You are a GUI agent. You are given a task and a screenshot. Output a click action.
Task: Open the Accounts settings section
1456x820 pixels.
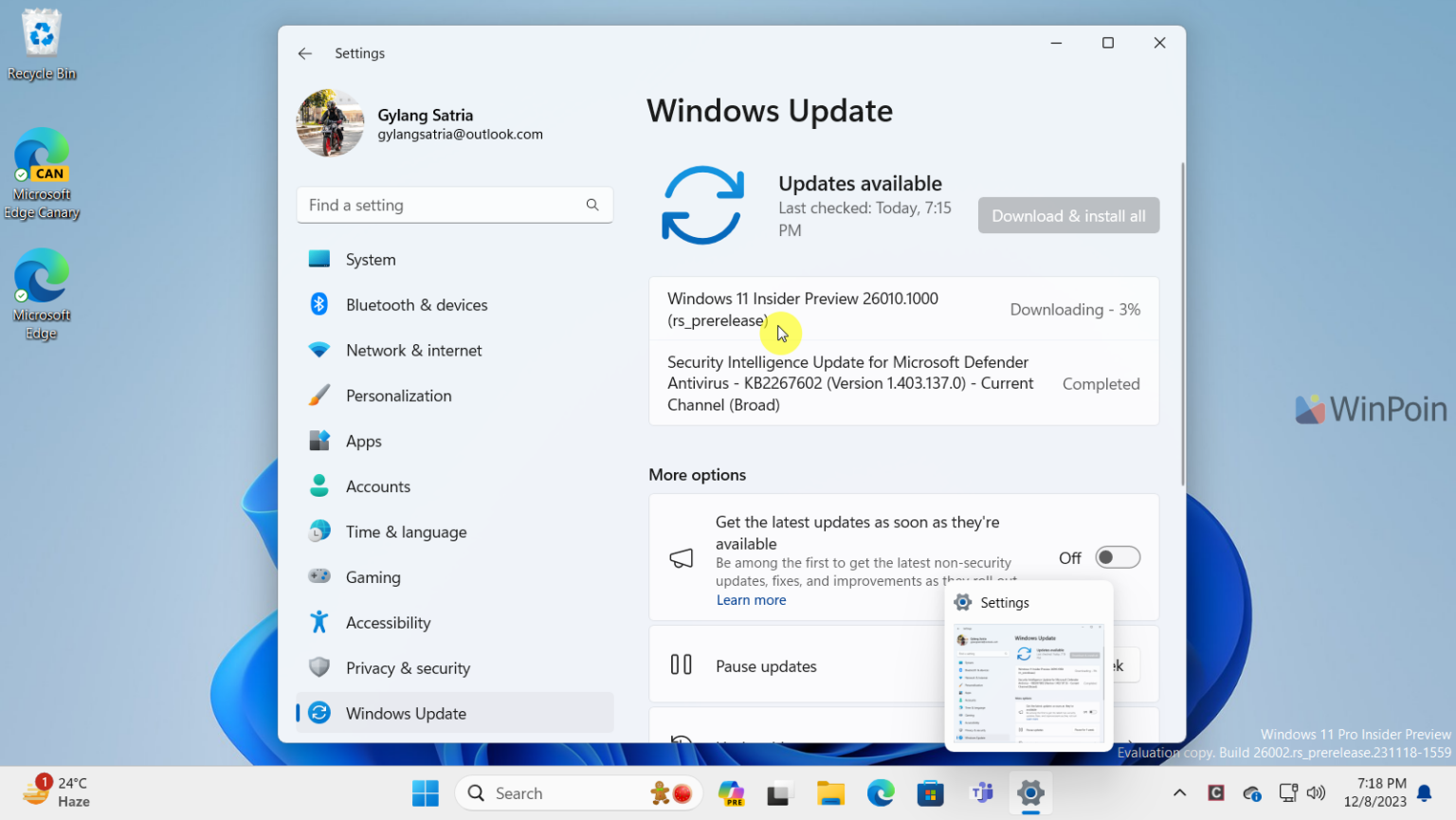click(377, 485)
